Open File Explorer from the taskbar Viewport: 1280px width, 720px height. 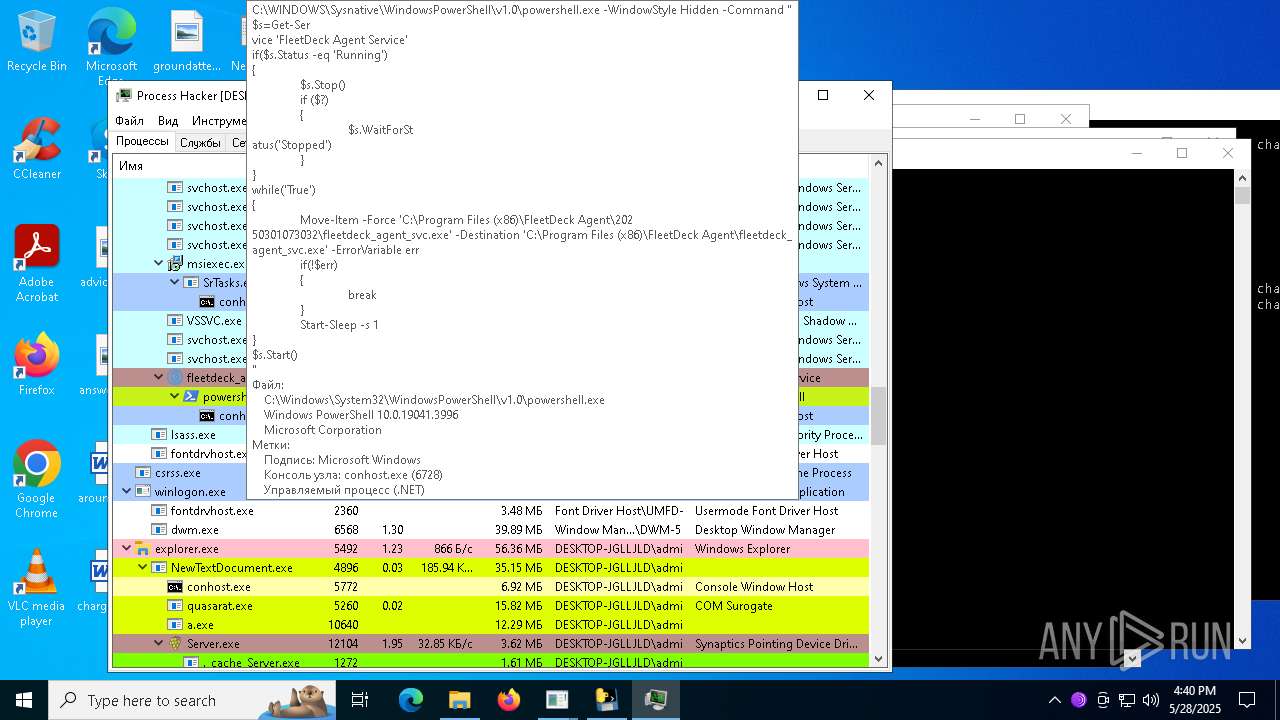(x=459, y=700)
